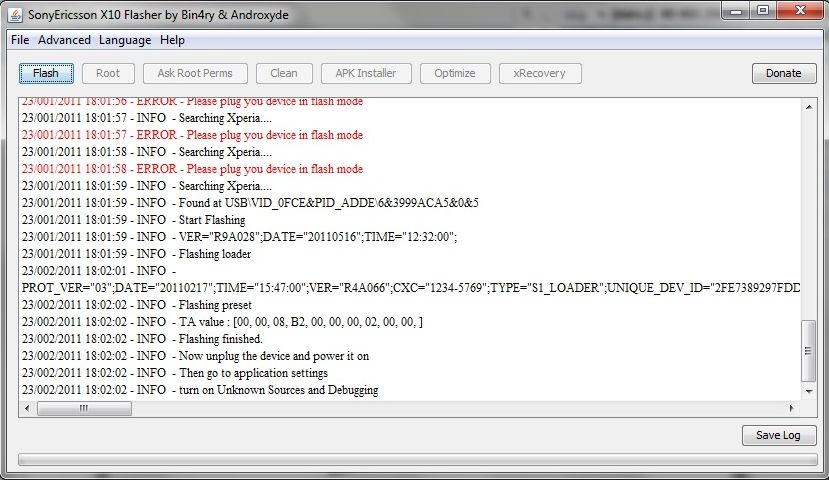Minimize the X10 Flasher window
This screenshot has width=829, height=480.
[x=737, y=10]
